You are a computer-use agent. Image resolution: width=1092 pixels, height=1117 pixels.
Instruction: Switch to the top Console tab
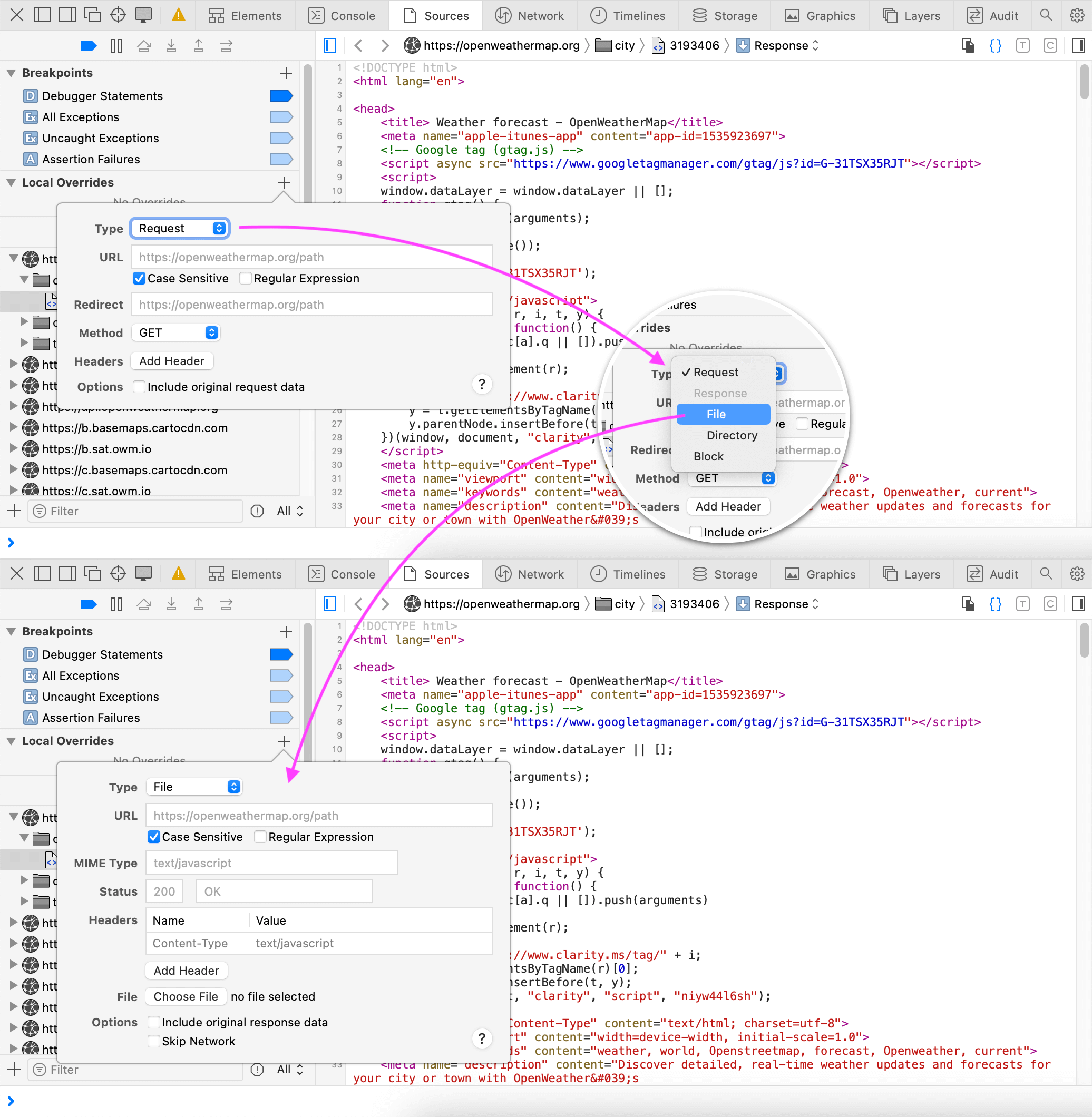(342, 15)
